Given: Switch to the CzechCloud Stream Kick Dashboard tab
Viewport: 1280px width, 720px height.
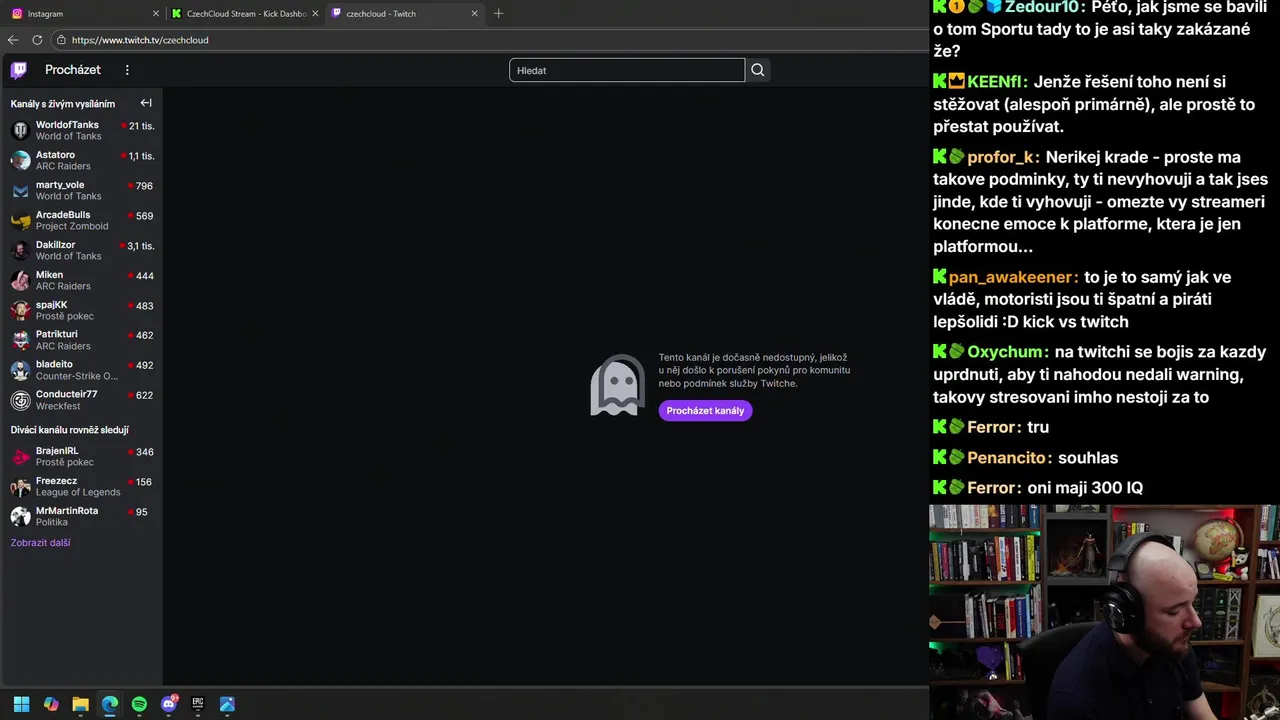Looking at the screenshot, I should (245, 14).
